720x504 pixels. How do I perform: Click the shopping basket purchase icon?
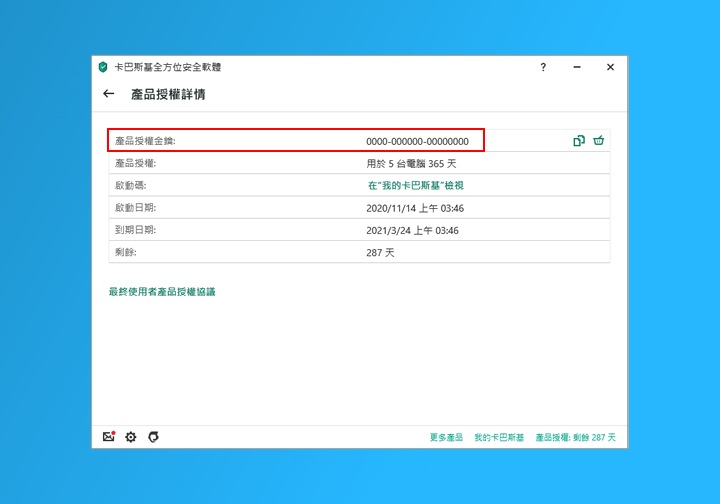[x=599, y=141]
